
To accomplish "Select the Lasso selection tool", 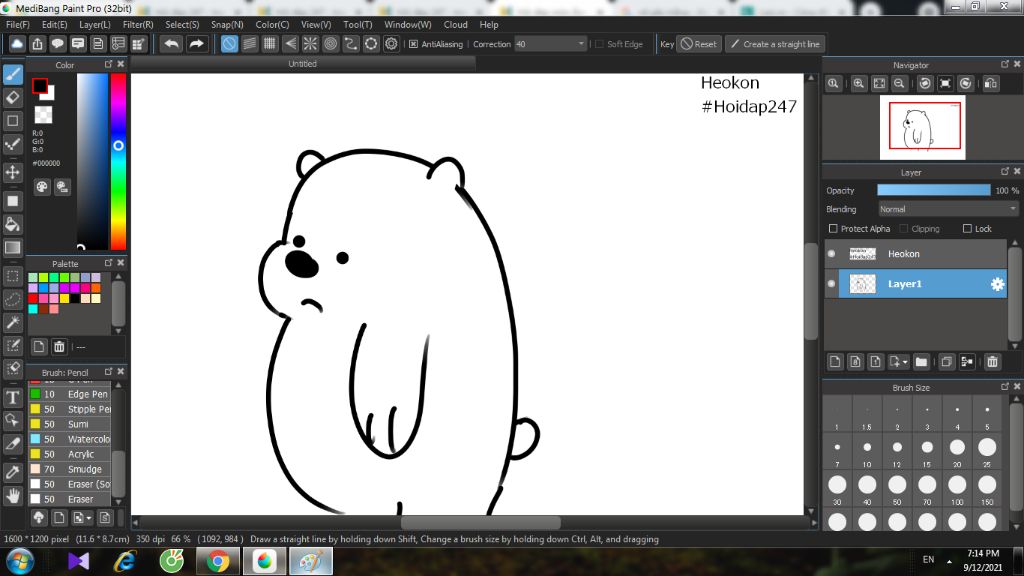I will pos(12,299).
